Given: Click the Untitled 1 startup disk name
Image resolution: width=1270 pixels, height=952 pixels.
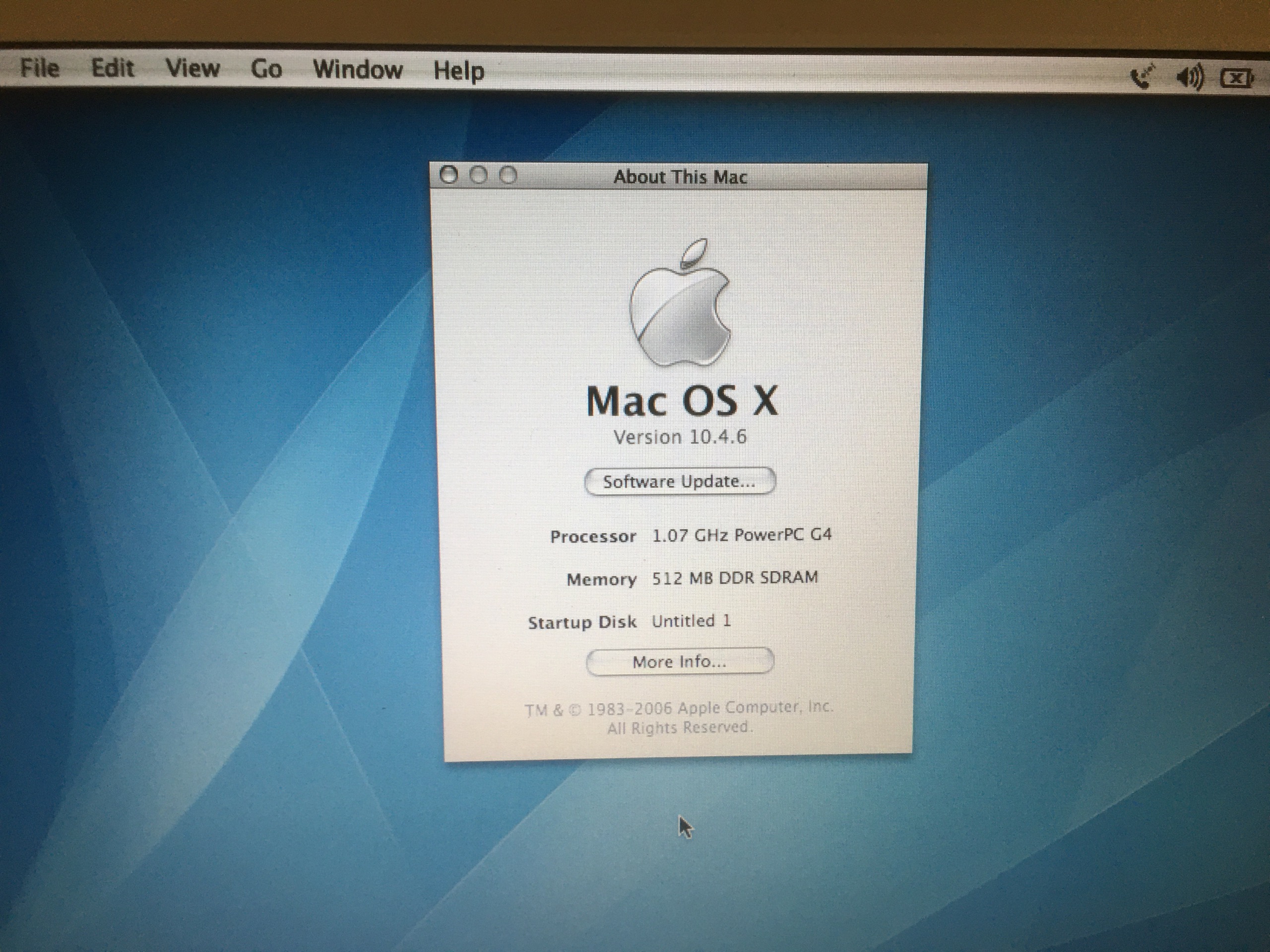Looking at the screenshot, I should [x=691, y=621].
